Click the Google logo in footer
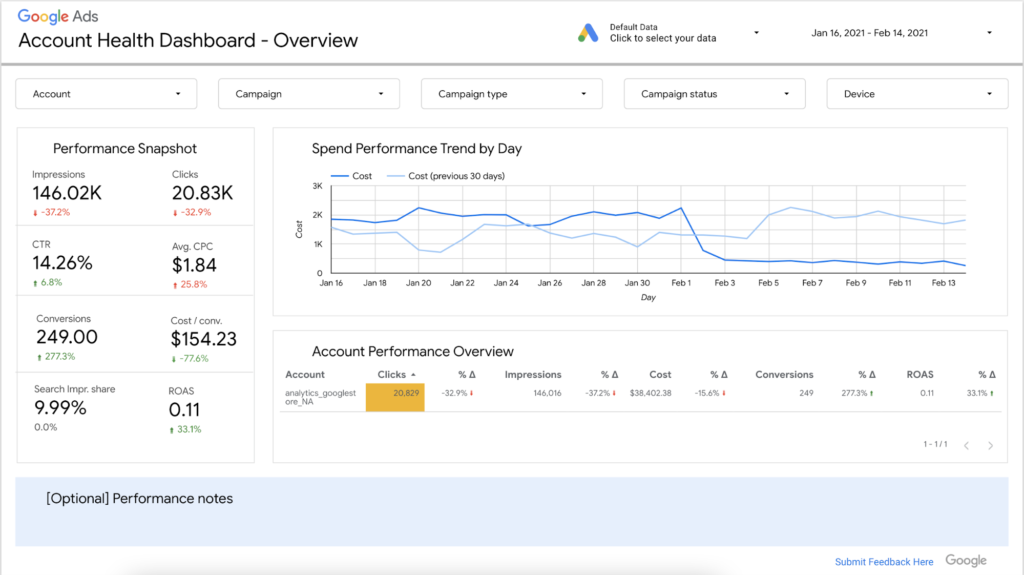This screenshot has width=1024, height=575. tap(966, 561)
